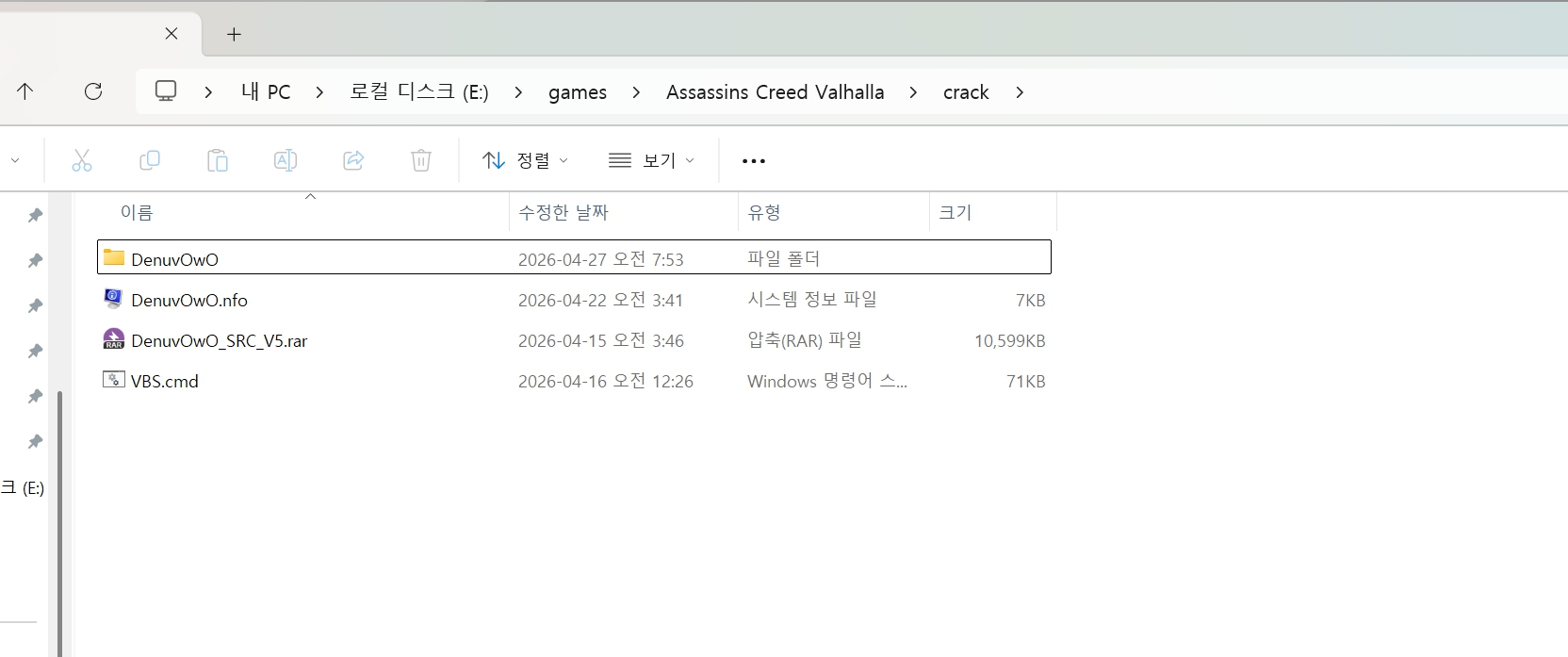Click the Share icon in toolbar
1568x657 pixels.
[353, 161]
